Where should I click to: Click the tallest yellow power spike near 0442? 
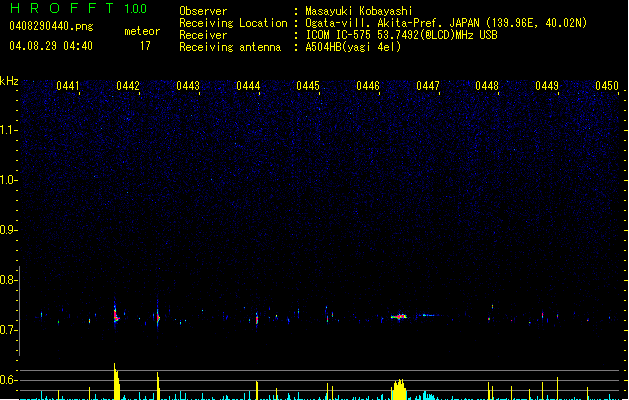[x=116, y=382]
